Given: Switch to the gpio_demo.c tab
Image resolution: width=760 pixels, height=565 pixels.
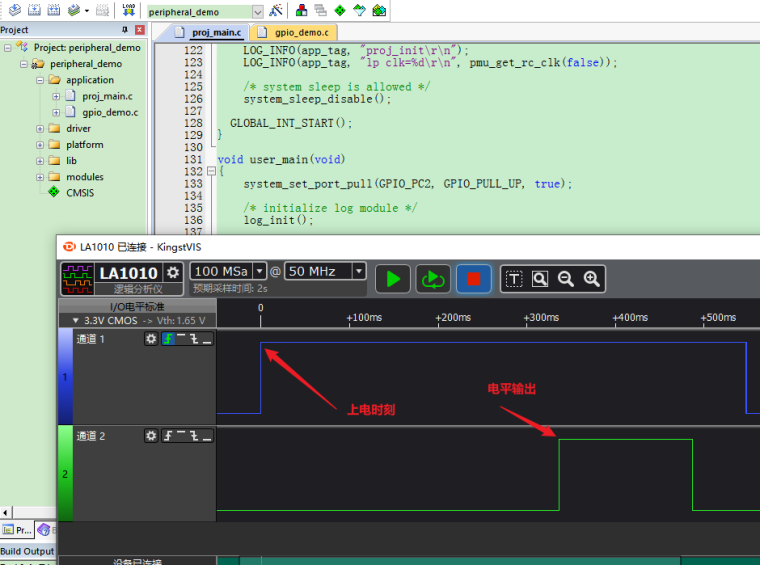Looking at the screenshot, I should tap(293, 32).
